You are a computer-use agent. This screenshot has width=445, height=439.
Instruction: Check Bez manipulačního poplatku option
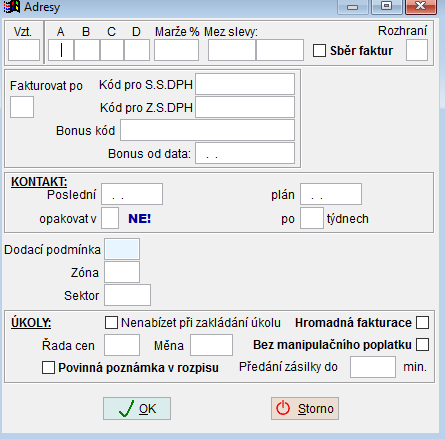point(423,345)
